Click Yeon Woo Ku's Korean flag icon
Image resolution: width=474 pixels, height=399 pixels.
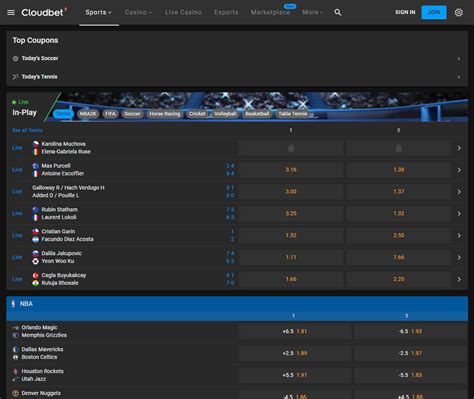36,261
